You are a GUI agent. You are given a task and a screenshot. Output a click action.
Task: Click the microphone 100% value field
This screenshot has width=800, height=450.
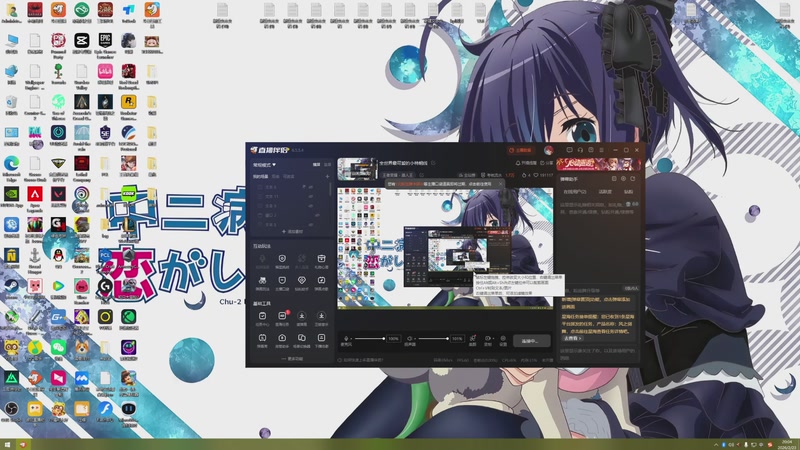pyautogui.click(x=393, y=338)
